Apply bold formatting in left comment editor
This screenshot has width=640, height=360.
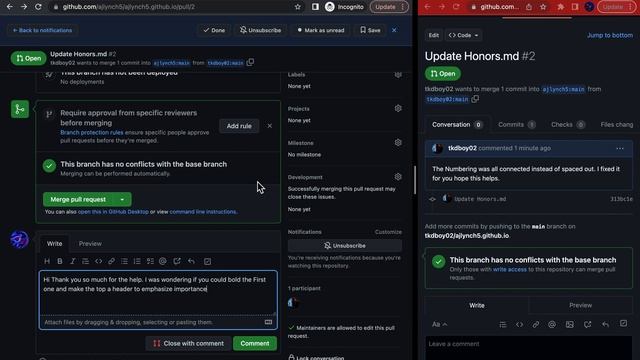[x=60, y=261]
